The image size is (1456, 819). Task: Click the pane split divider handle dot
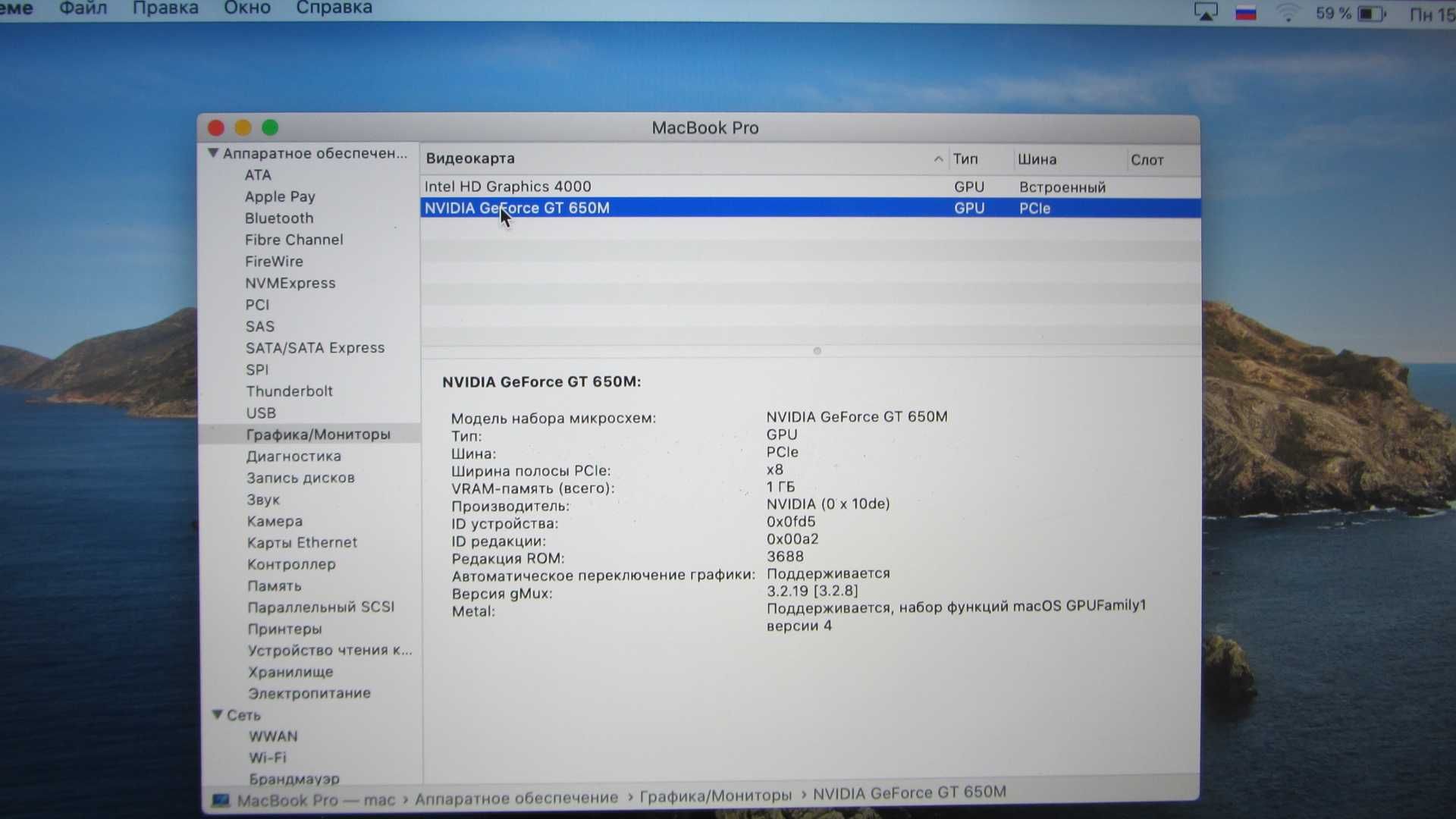[x=817, y=351]
